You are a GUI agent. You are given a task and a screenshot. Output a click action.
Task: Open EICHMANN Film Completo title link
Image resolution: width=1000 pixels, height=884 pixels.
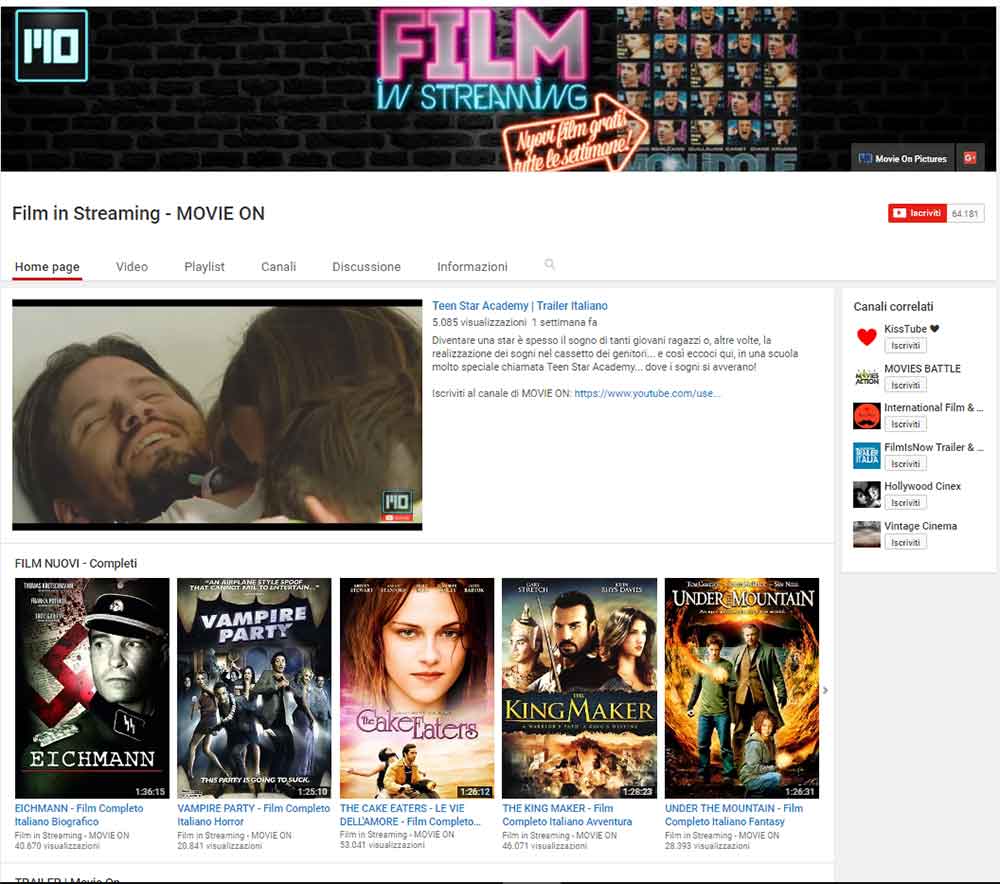(x=79, y=815)
